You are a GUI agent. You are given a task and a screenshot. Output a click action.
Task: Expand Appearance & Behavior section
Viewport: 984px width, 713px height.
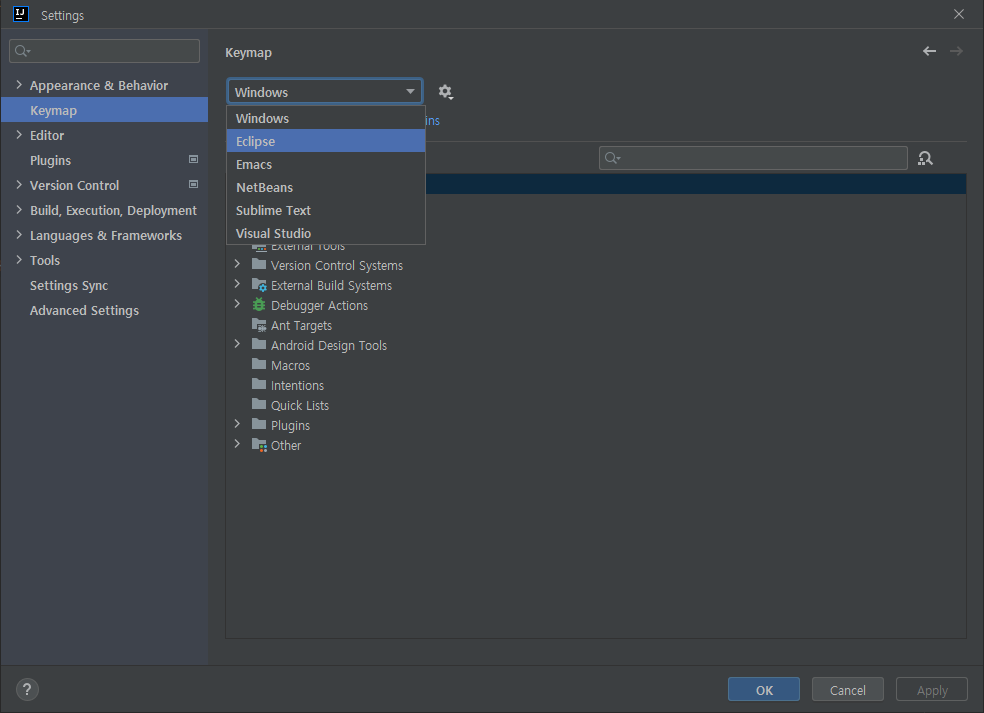tap(19, 85)
